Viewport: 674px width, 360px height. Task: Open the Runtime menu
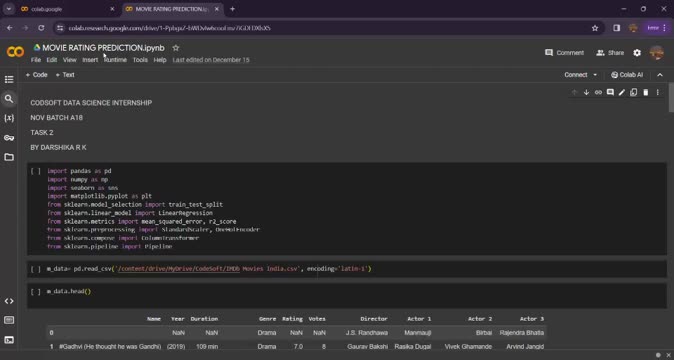point(115,60)
